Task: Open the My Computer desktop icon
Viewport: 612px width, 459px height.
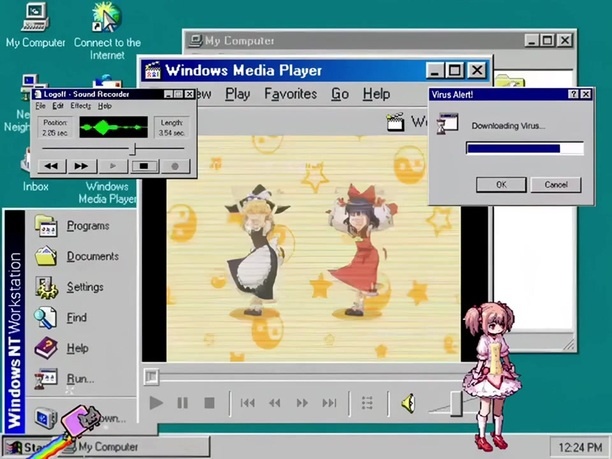Action: 34,18
